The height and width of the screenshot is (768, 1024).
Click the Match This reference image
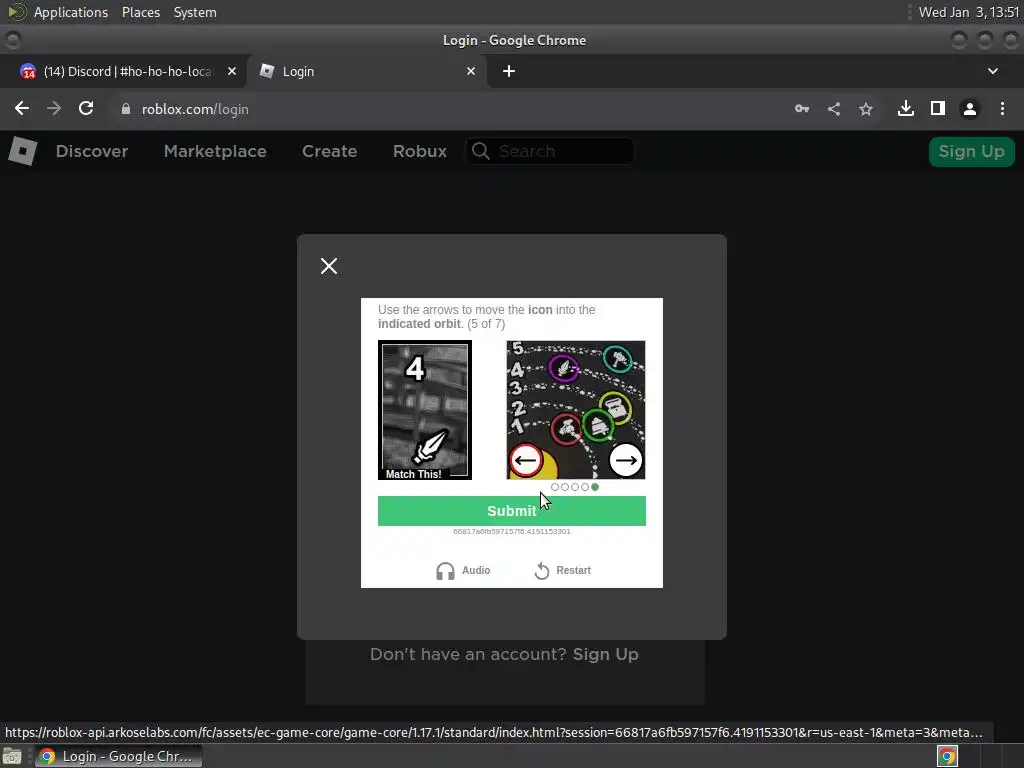point(425,410)
